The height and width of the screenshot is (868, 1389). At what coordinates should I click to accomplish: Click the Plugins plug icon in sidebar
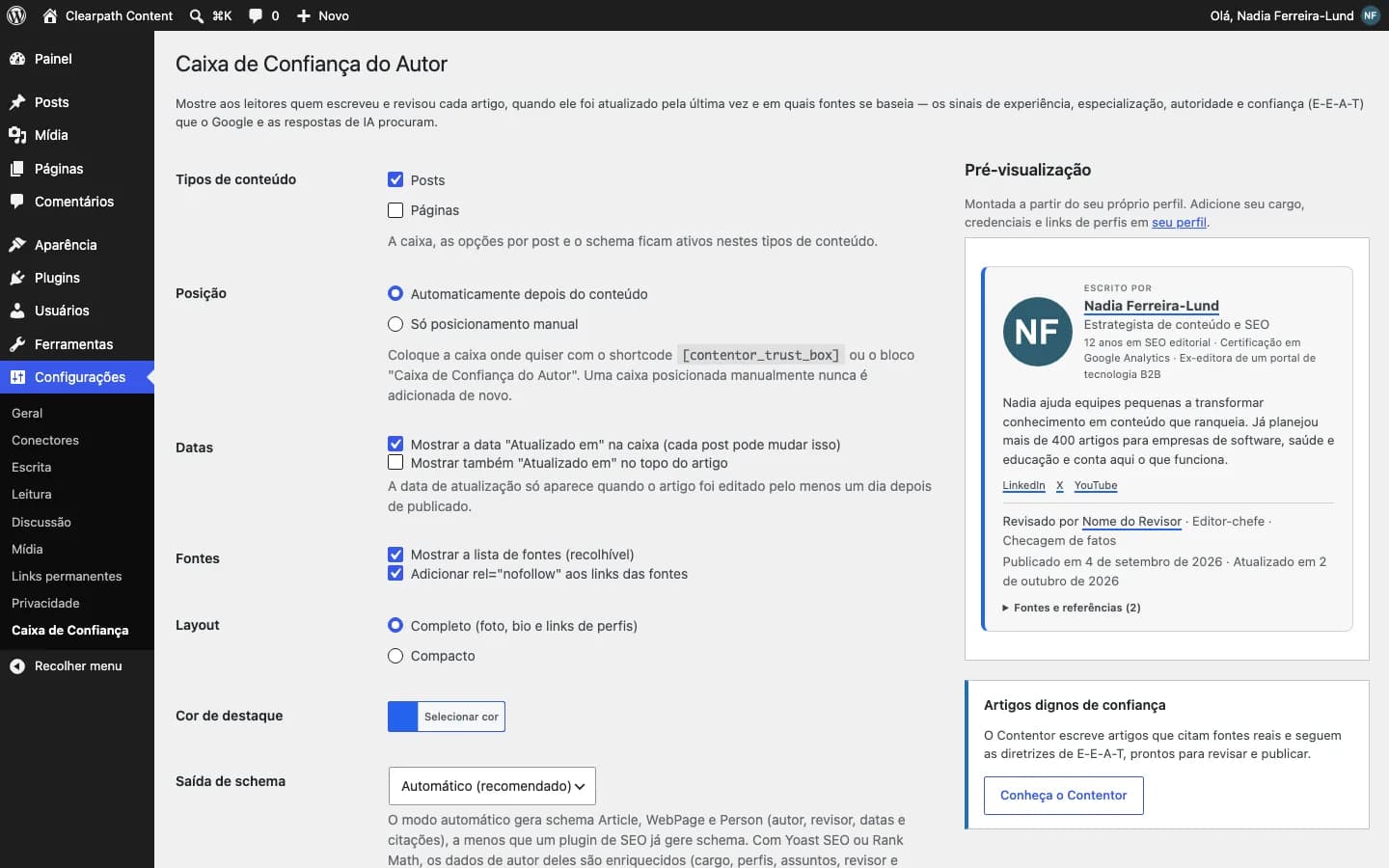coord(17,278)
